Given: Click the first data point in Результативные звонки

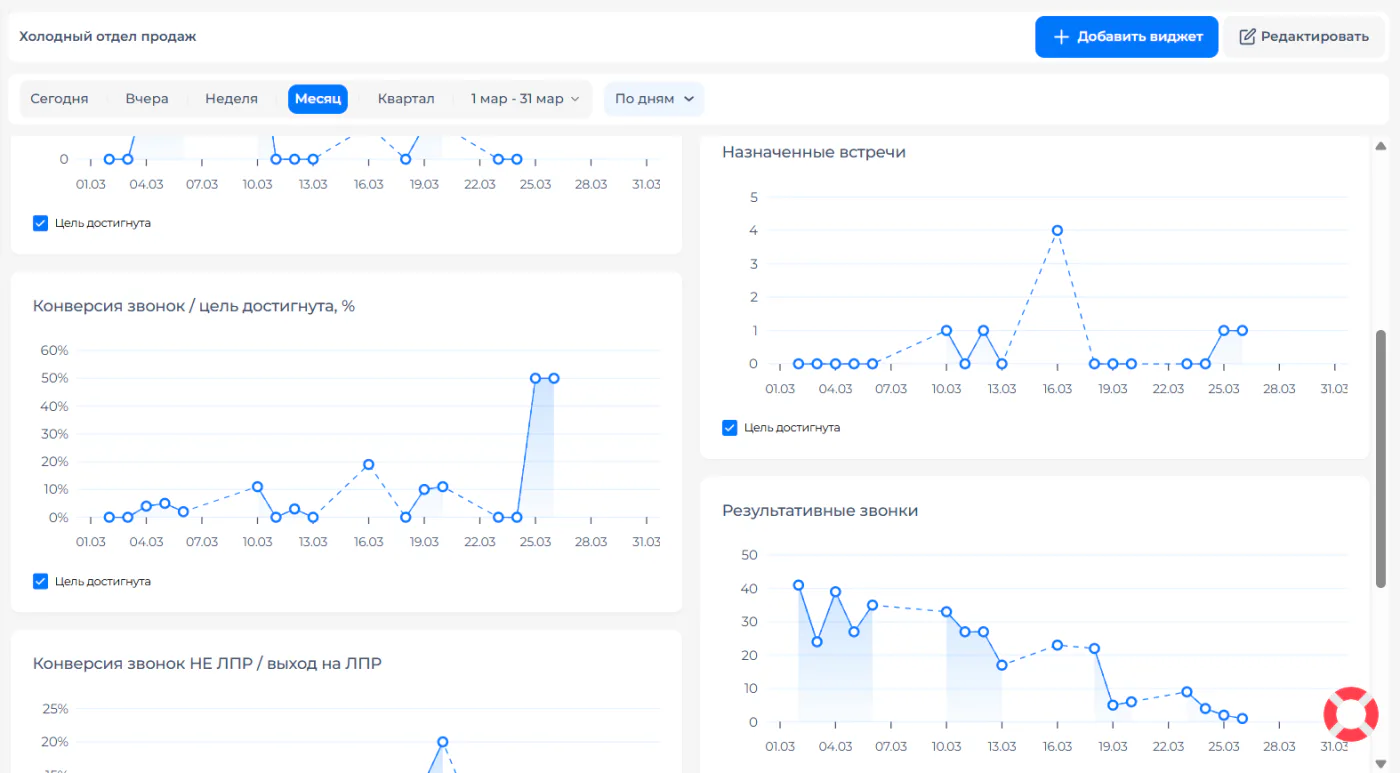Looking at the screenshot, I should pyautogui.click(x=798, y=585).
